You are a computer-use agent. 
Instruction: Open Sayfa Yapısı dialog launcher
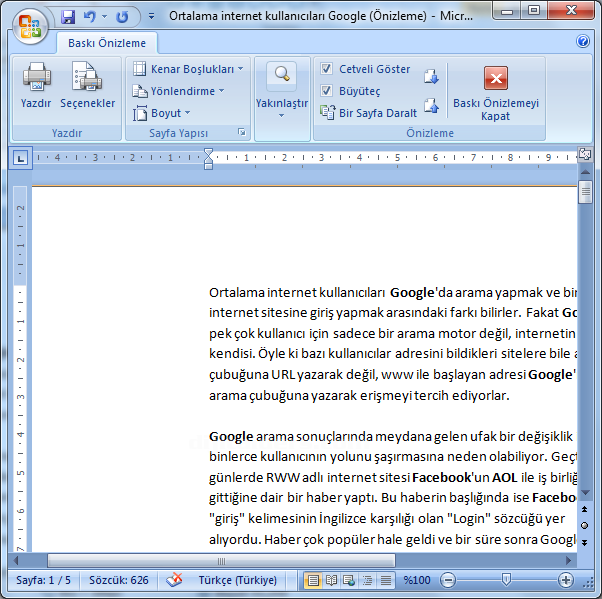241,132
